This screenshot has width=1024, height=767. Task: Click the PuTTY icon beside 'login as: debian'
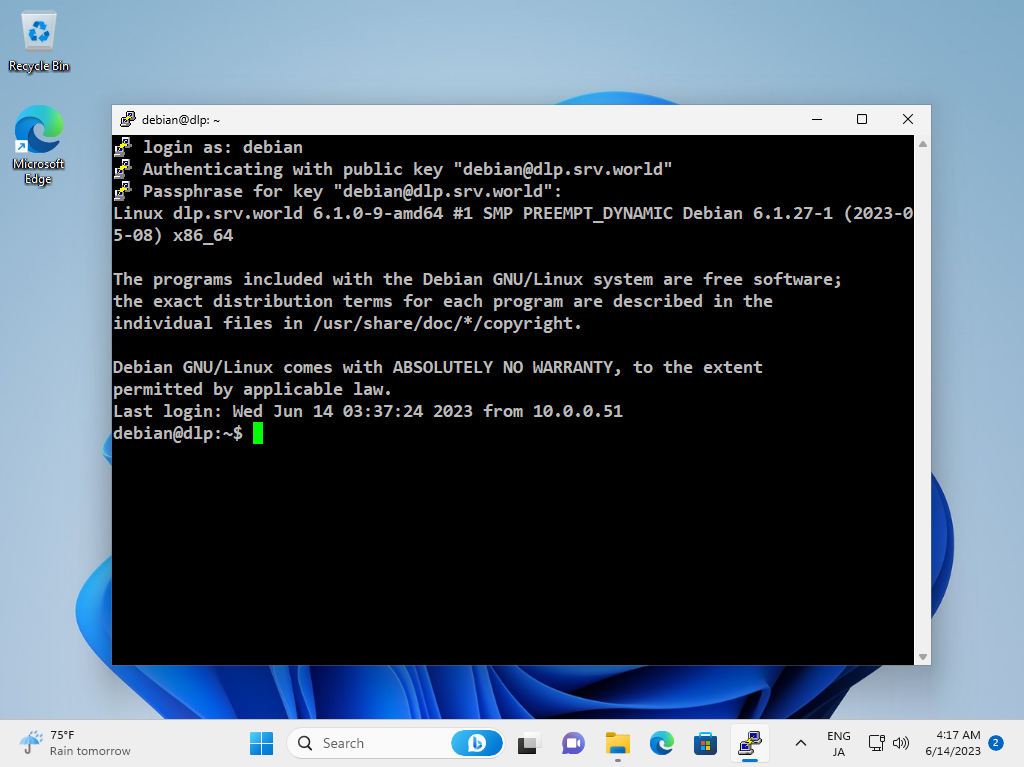(123, 147)
